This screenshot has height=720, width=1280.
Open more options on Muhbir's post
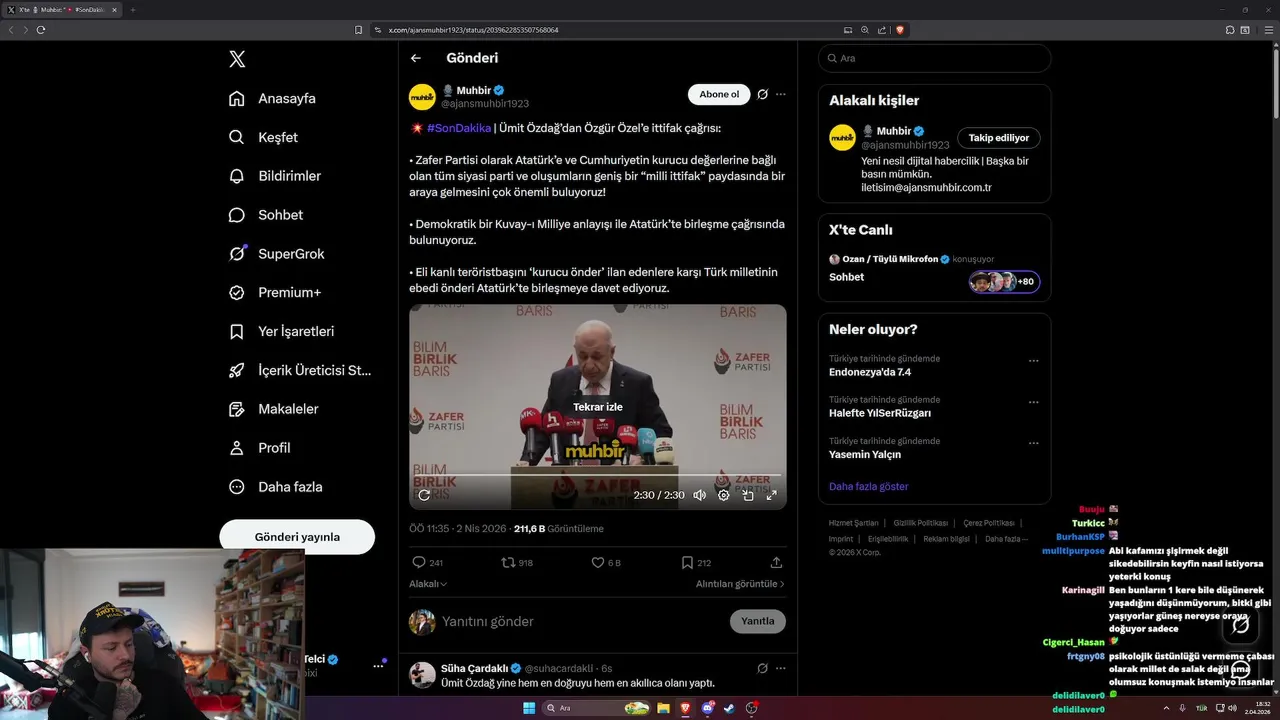[x=781, y=94]
